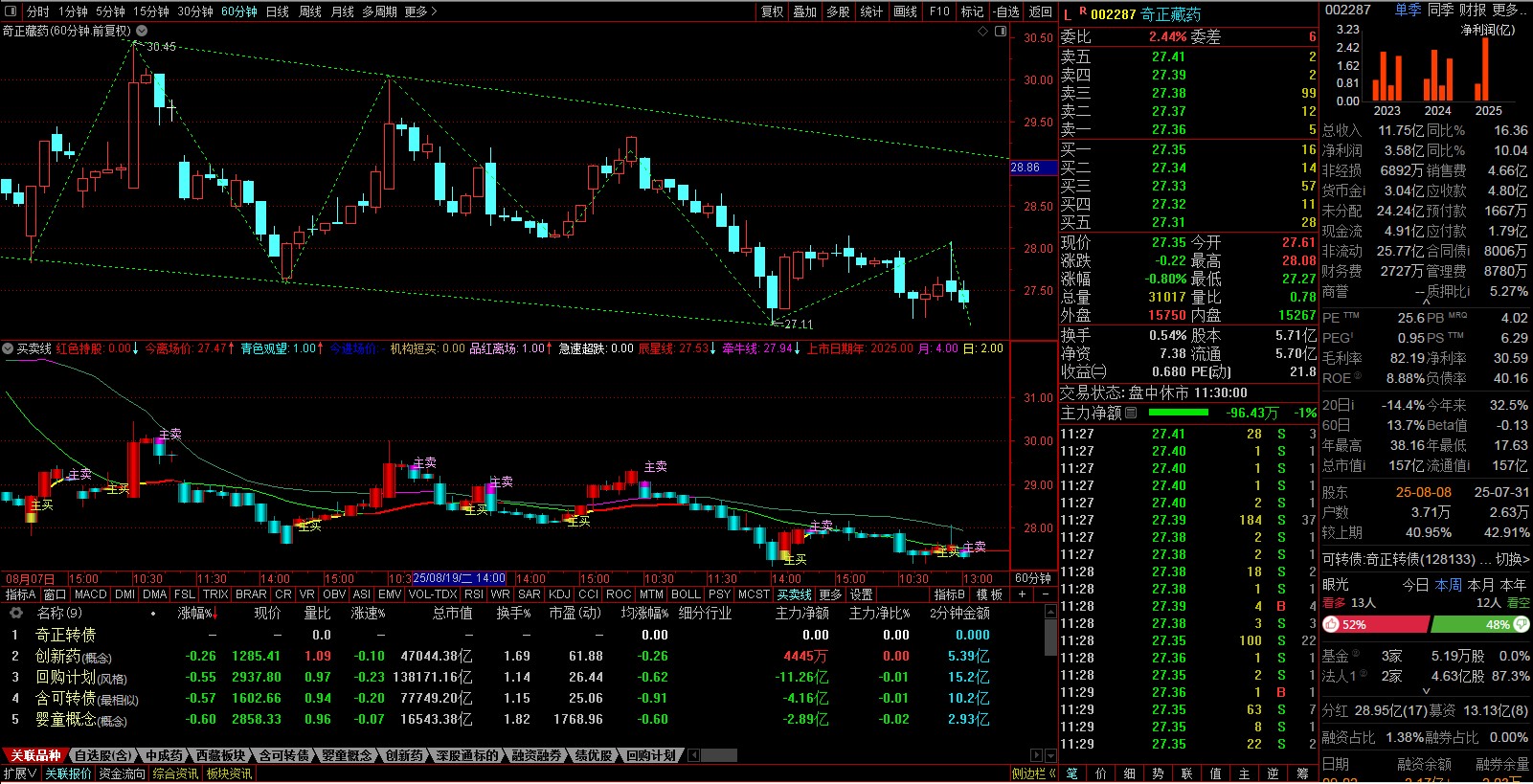This screenshot has height=784, width=1533.
Task: Open the 指标B menu
Action: 949,594
